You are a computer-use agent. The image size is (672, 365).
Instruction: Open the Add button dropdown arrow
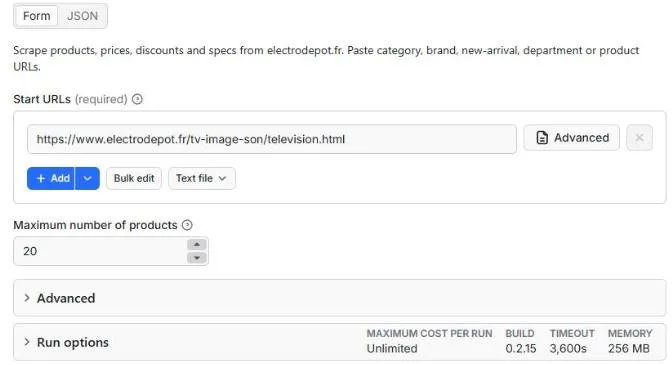[x=87, y=178]
